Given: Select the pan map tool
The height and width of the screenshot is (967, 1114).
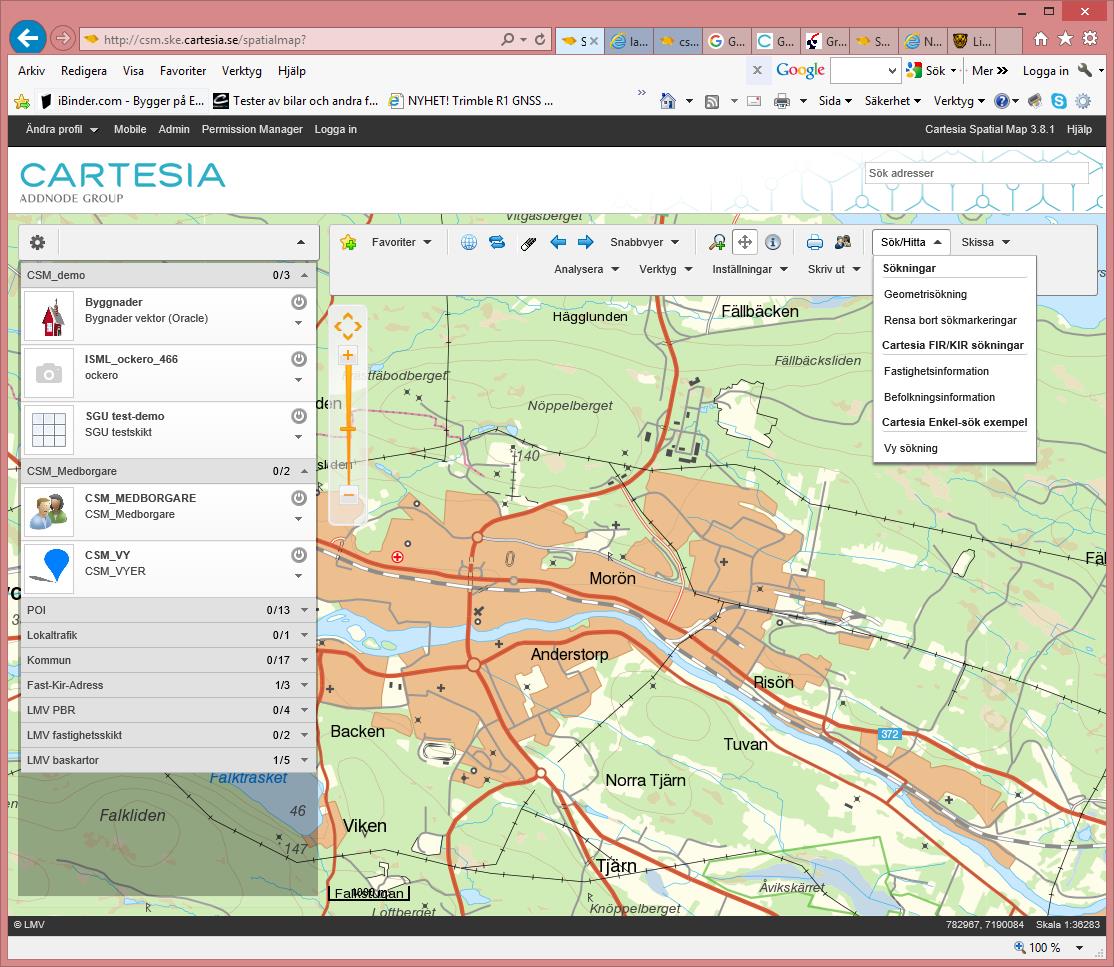Looking at the screenshot, I should 745,242.
